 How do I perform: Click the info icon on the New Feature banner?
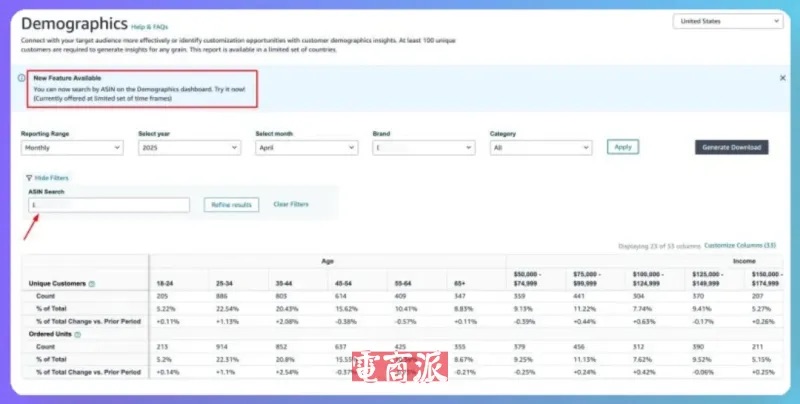point(21,78)
